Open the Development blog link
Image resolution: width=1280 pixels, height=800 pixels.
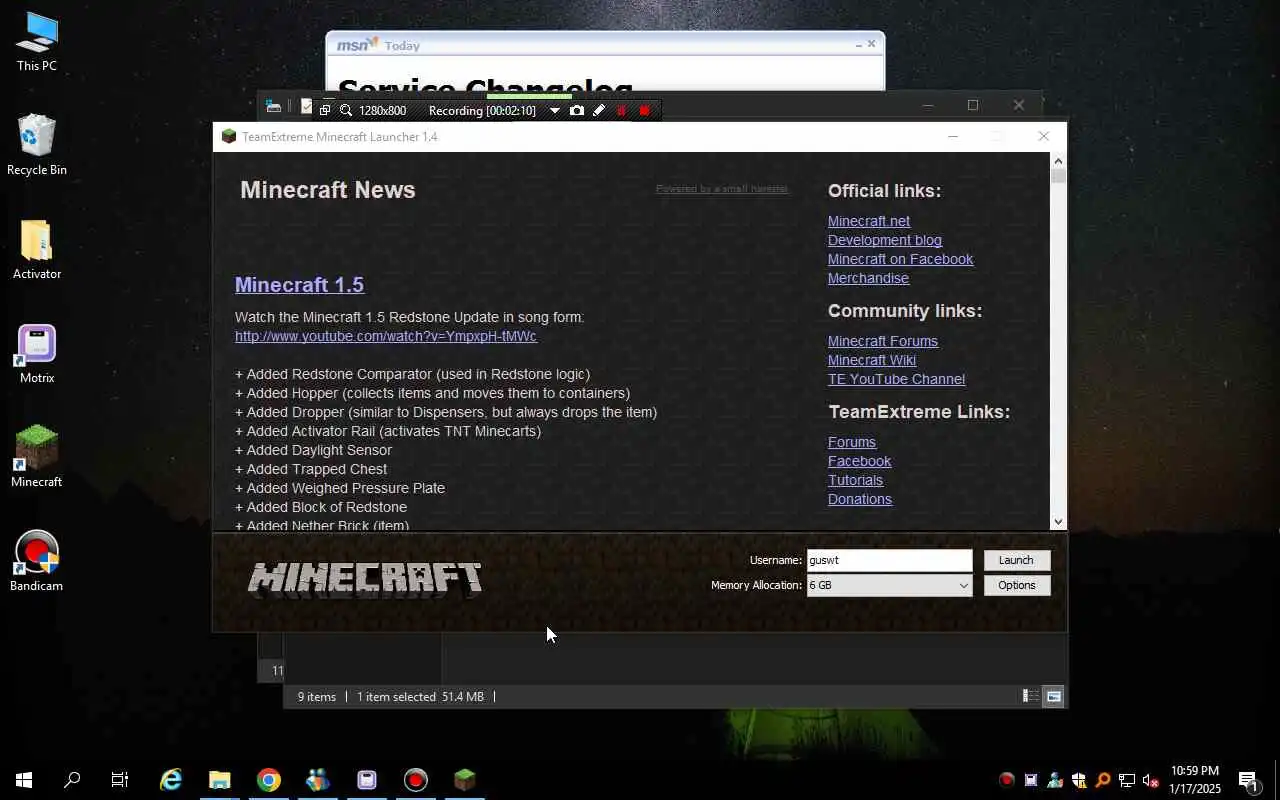pos(885,240)
